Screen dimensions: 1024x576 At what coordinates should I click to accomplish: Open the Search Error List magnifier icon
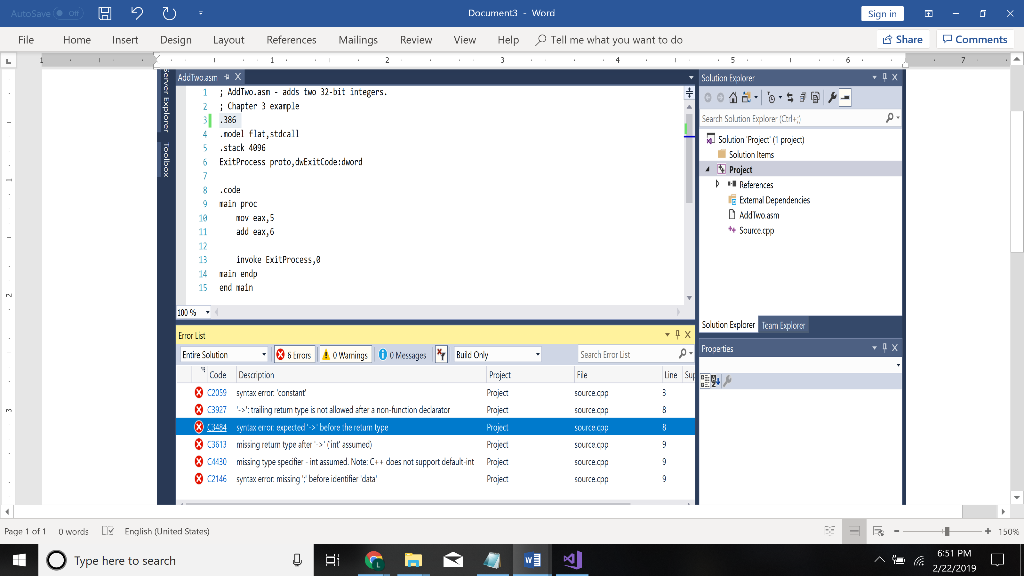(x=681, y=354)
